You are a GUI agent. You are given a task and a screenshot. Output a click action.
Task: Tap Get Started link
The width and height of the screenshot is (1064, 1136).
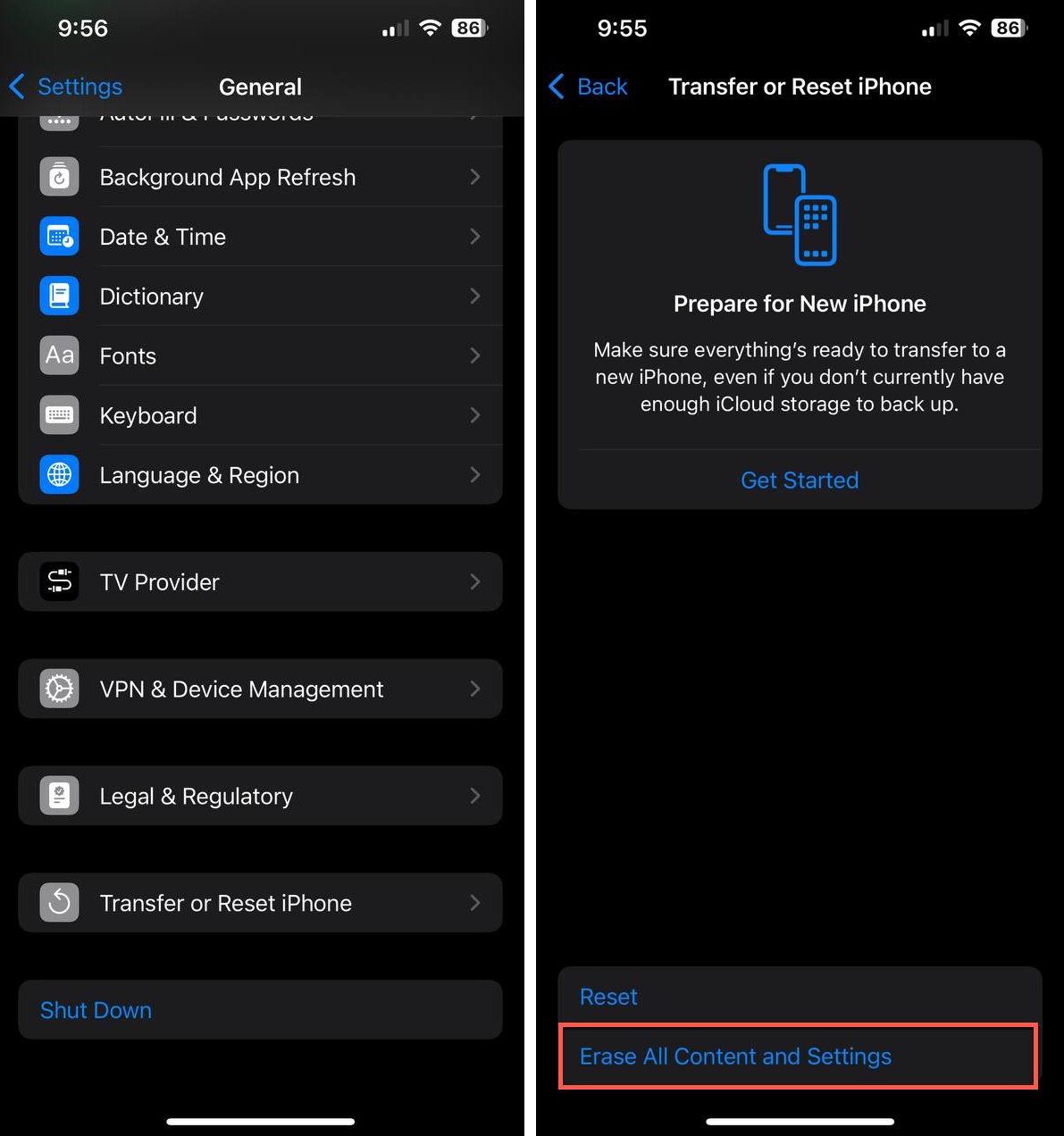[800, 480]
